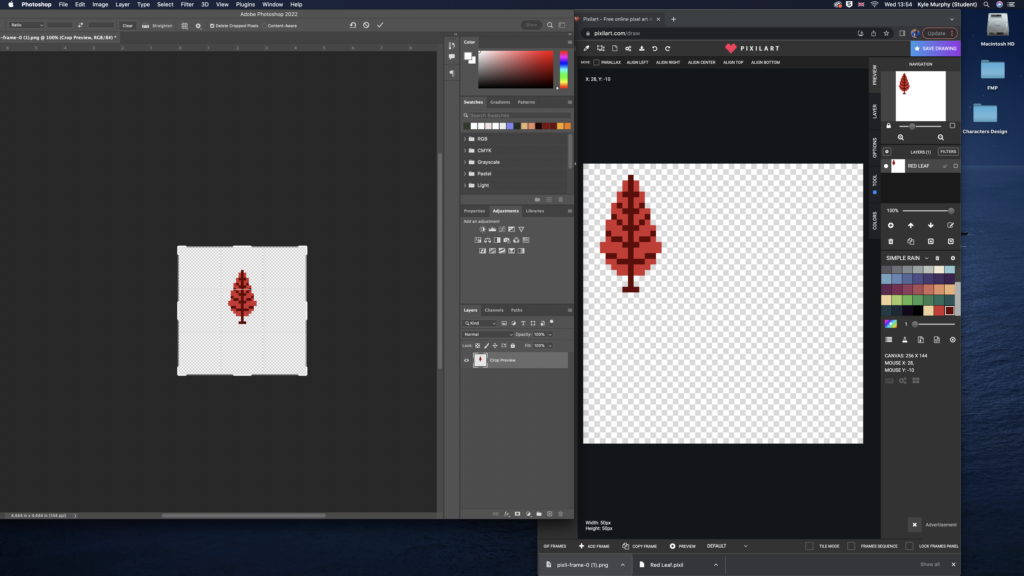Click the Pixilart download icon

(x=641, y=48)
